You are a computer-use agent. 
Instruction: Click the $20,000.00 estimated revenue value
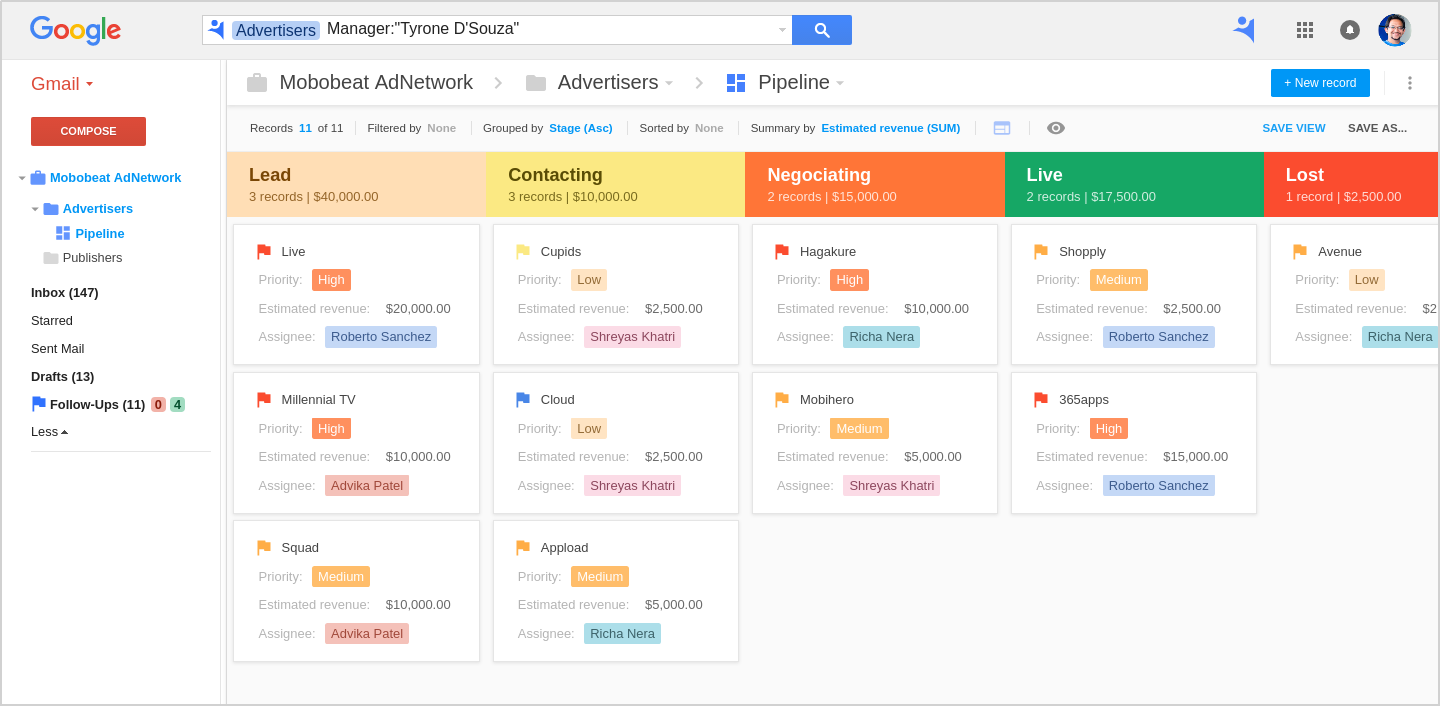(418, 309)
